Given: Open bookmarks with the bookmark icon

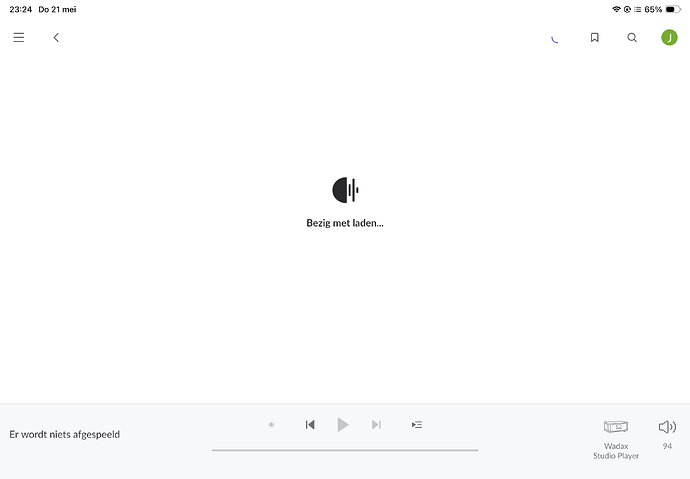Looking at the screenshot, I should 595,37.
